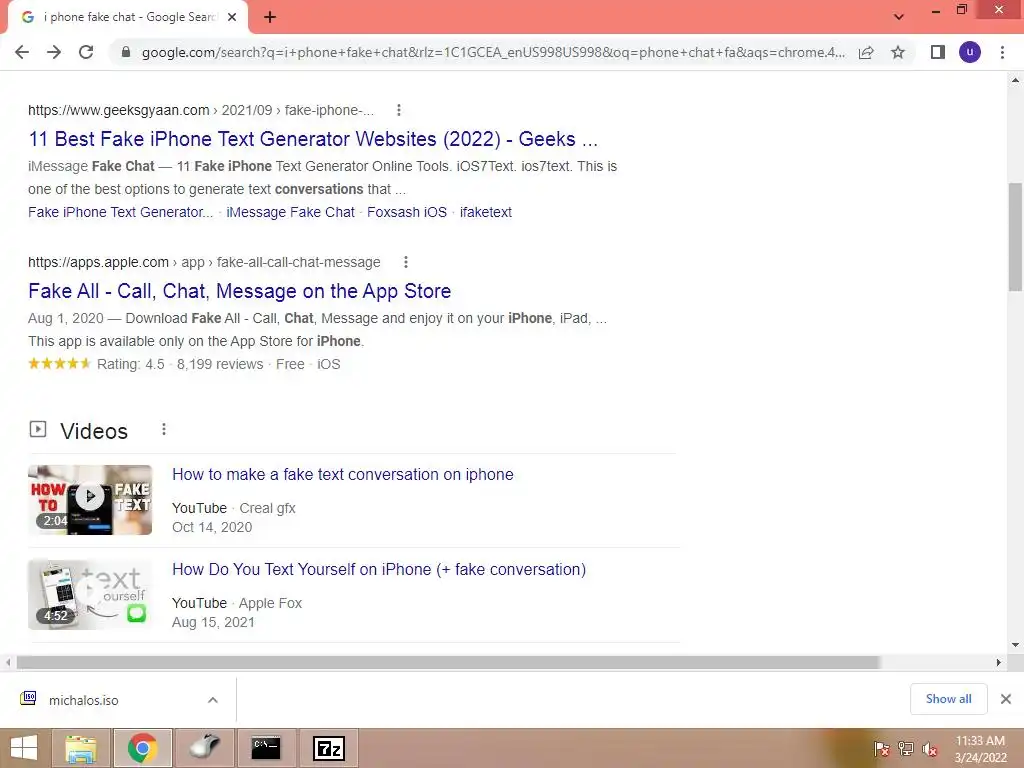Open the Chrome three-dot menu
Screen dimensions: 1024x768
[x=1002, y=52]
